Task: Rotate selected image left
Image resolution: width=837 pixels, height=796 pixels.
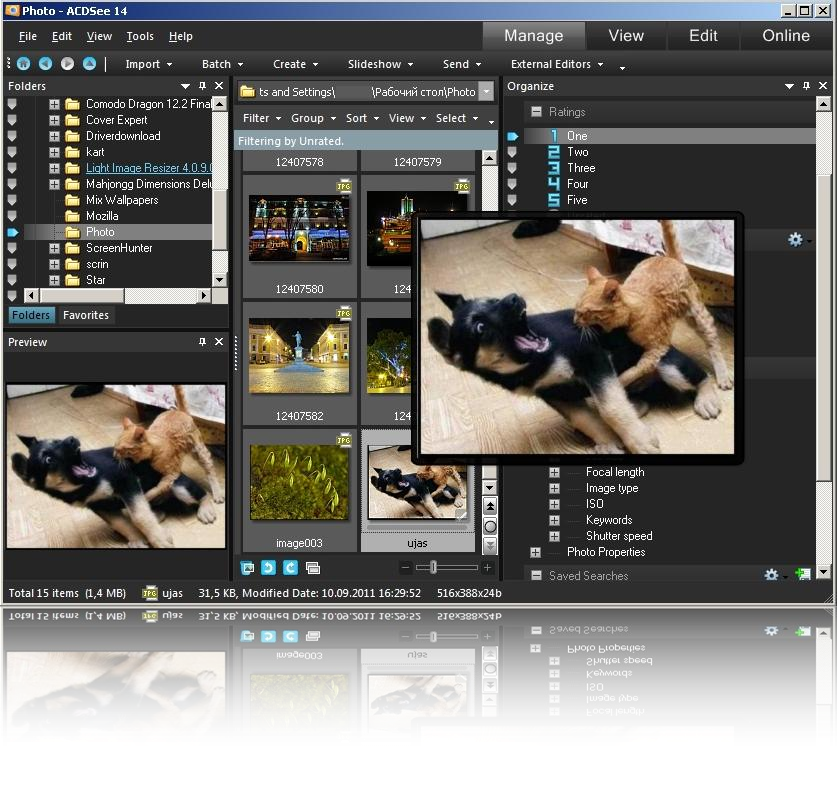Action: click(269, 568)
